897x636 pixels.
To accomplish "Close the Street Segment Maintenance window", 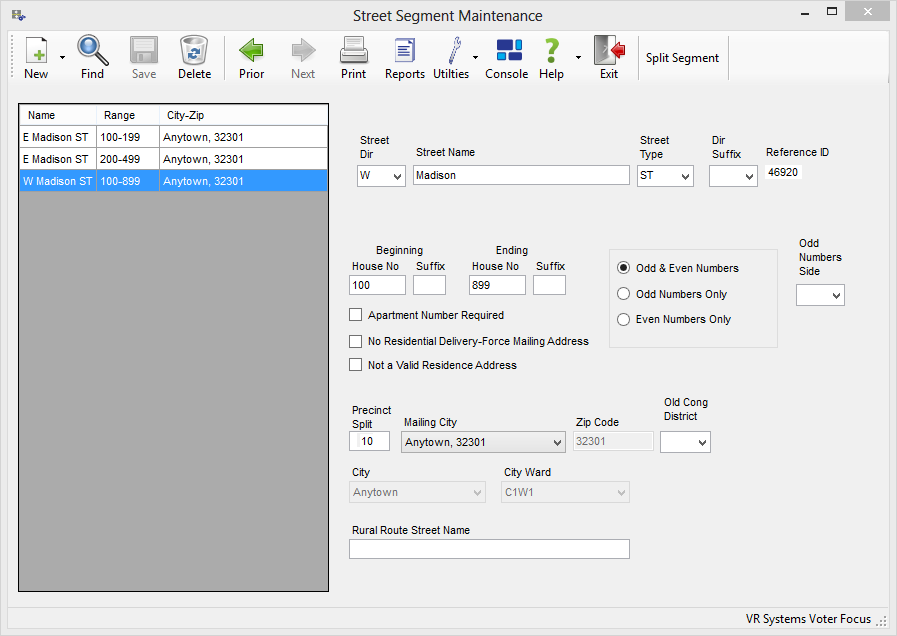I will click(868, 12).
